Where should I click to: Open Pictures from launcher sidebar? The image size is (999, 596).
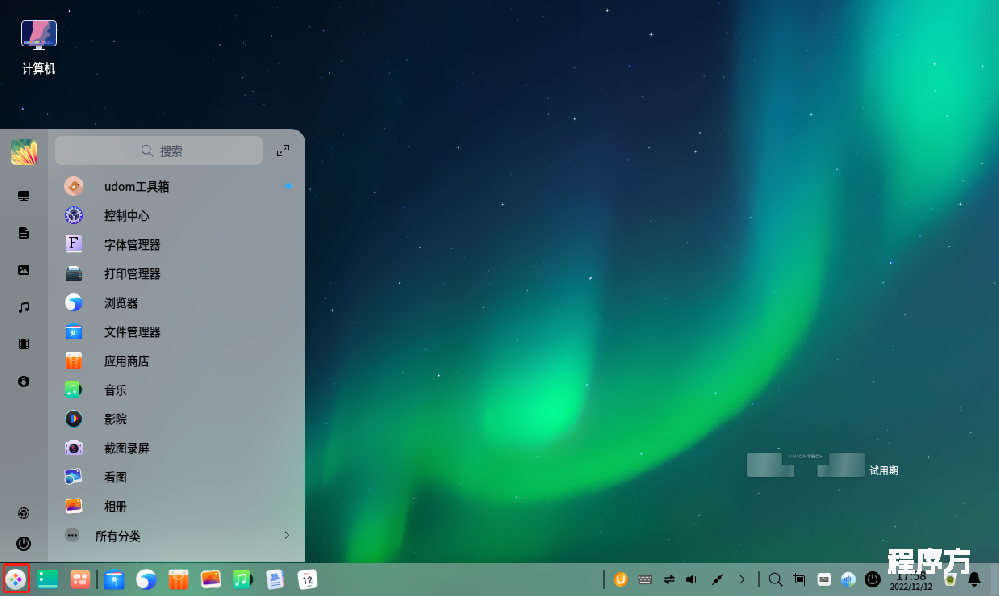[x=24, y=270]
